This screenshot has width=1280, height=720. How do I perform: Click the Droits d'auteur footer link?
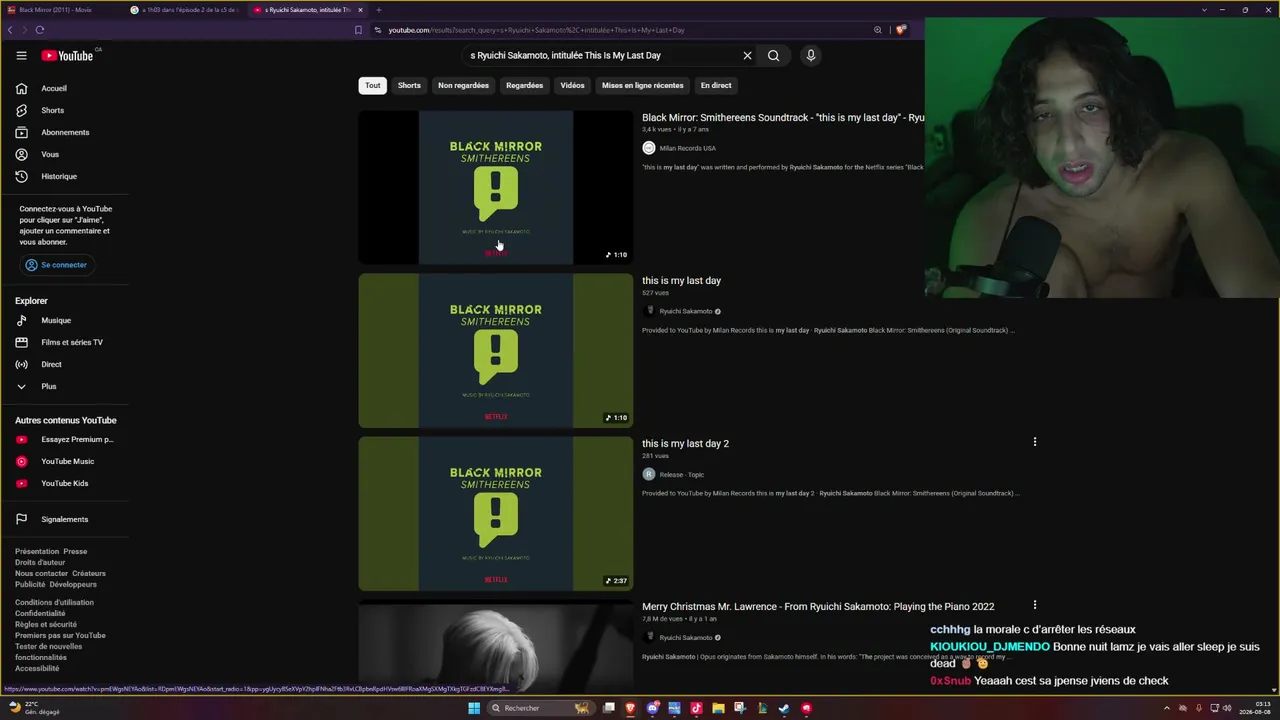coord(40,562)
